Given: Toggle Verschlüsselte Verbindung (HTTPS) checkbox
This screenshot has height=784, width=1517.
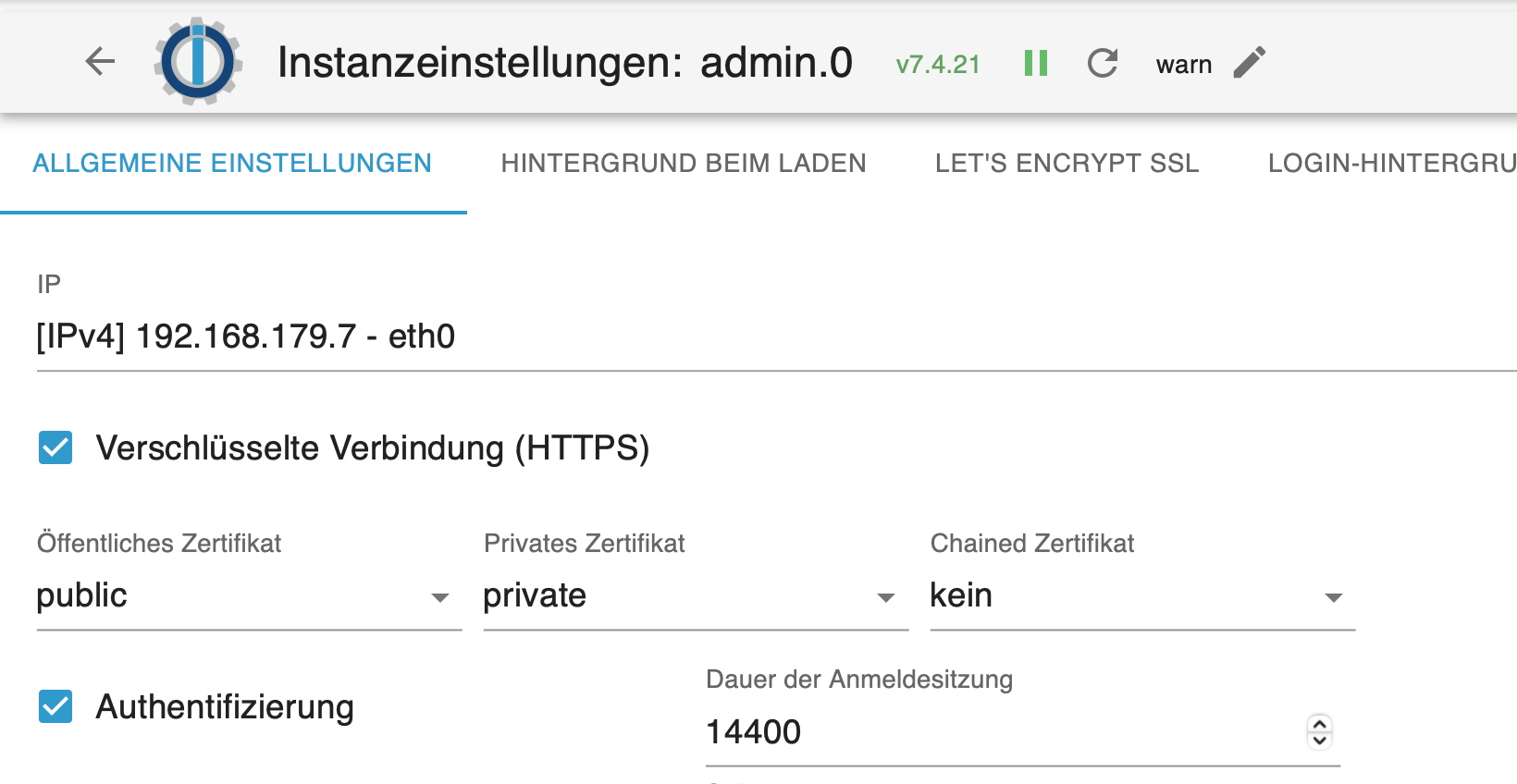Looking at the screenshot, I should point(55,447).
